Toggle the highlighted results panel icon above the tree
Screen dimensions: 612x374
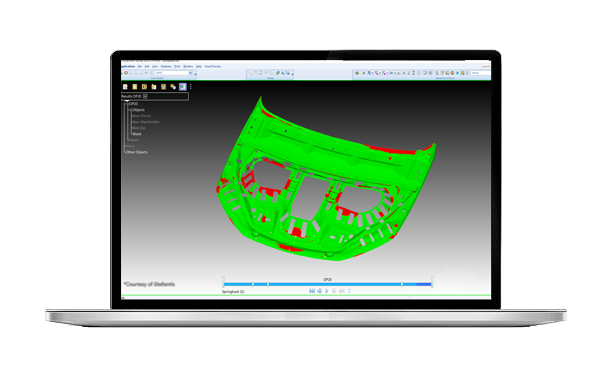183,87
